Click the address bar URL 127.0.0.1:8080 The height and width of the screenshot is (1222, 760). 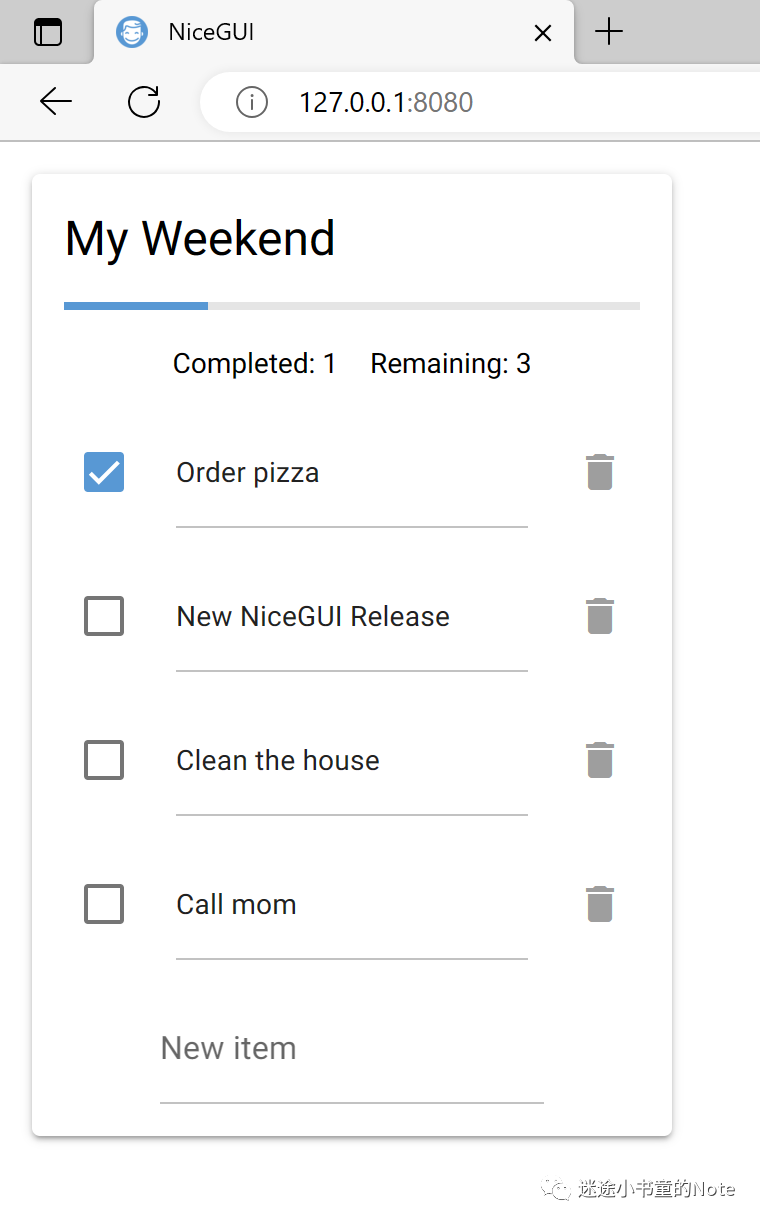pos(386,102)
